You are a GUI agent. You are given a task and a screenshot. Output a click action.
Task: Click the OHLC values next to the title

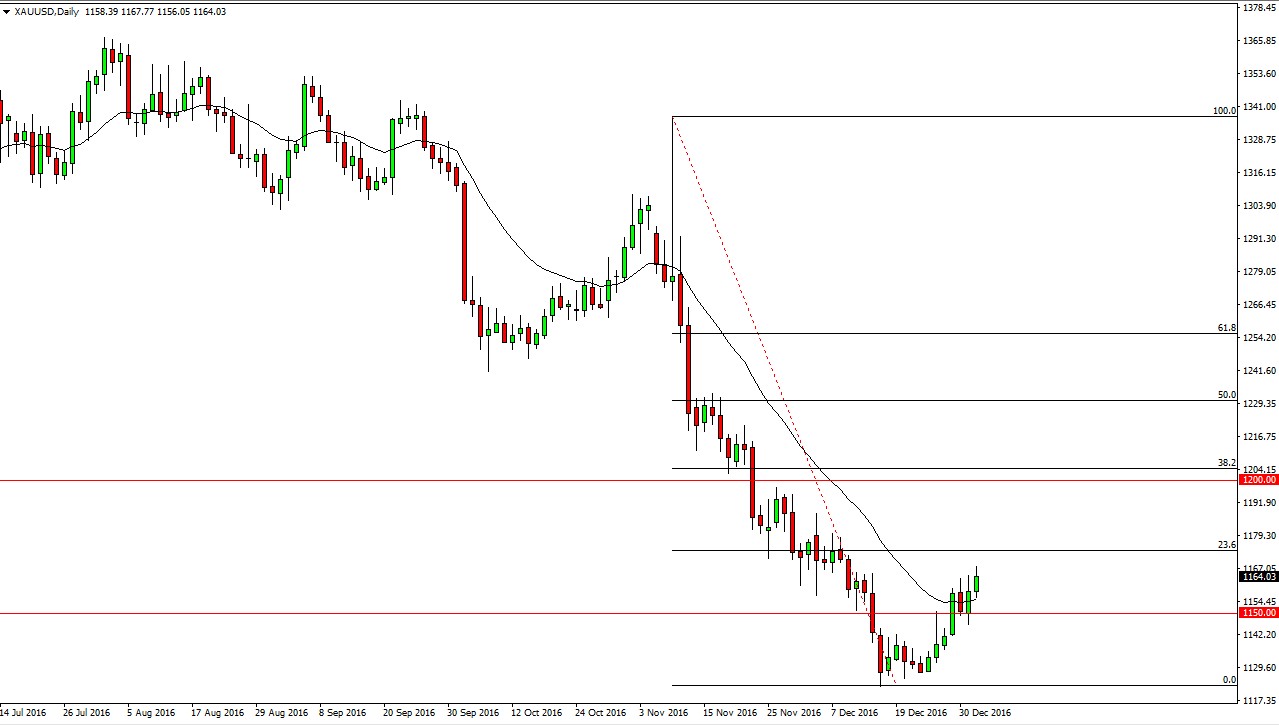pyautogui.click(x=154, y=12)
